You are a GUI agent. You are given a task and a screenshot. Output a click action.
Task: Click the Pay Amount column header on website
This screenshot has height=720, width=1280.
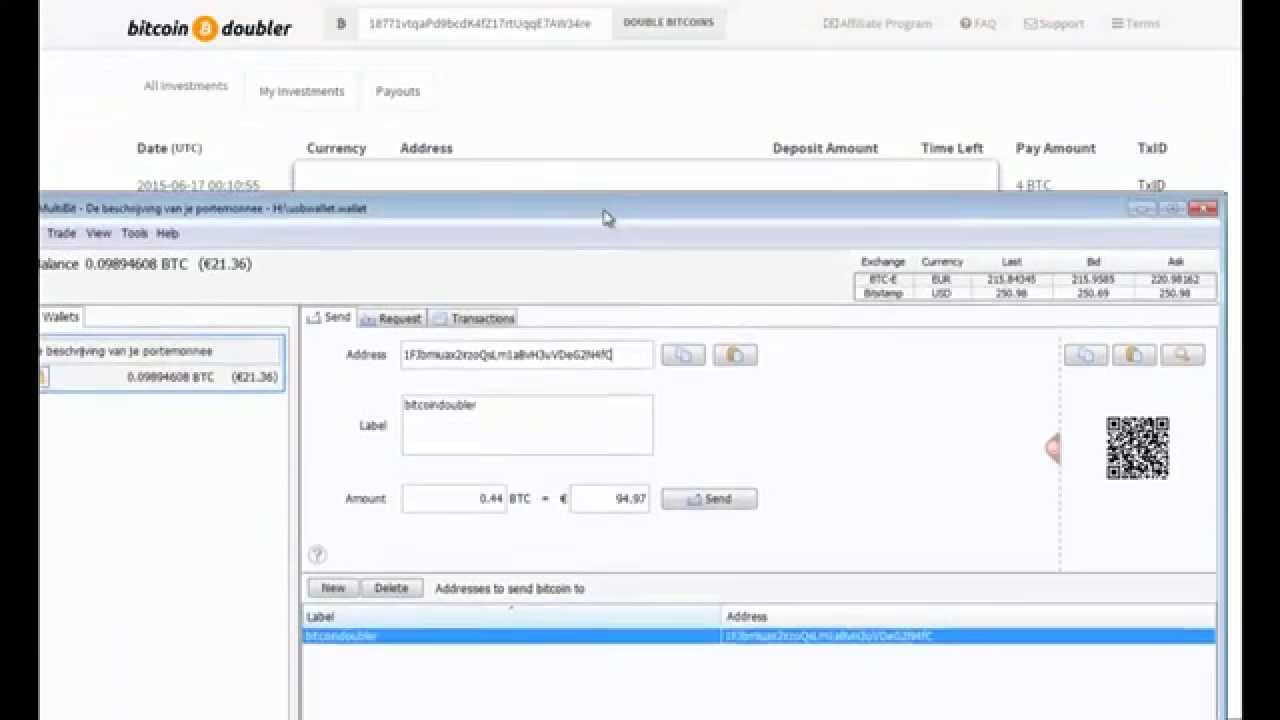(1056, 148)
